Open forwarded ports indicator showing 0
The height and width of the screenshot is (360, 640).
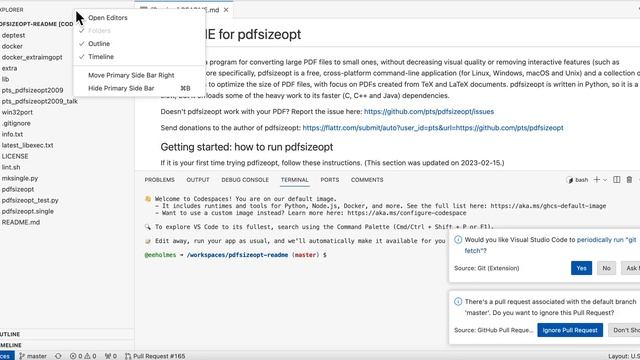[111, 356]
